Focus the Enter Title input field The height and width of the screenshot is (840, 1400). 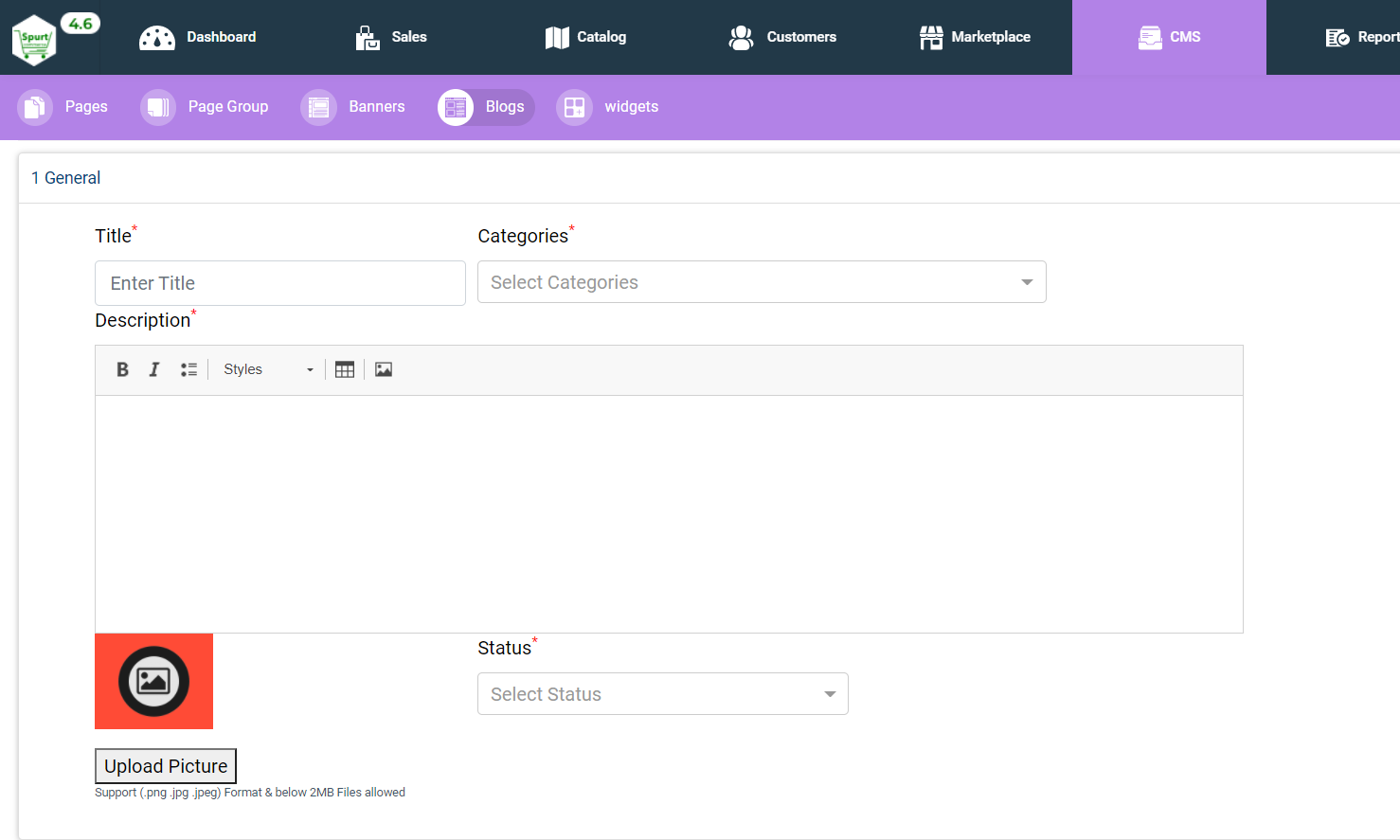[x=280, y=283]
